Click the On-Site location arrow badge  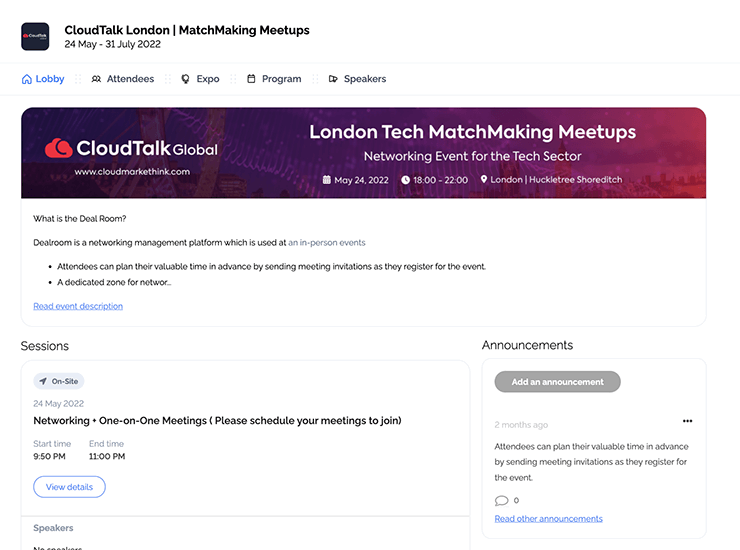59,381
